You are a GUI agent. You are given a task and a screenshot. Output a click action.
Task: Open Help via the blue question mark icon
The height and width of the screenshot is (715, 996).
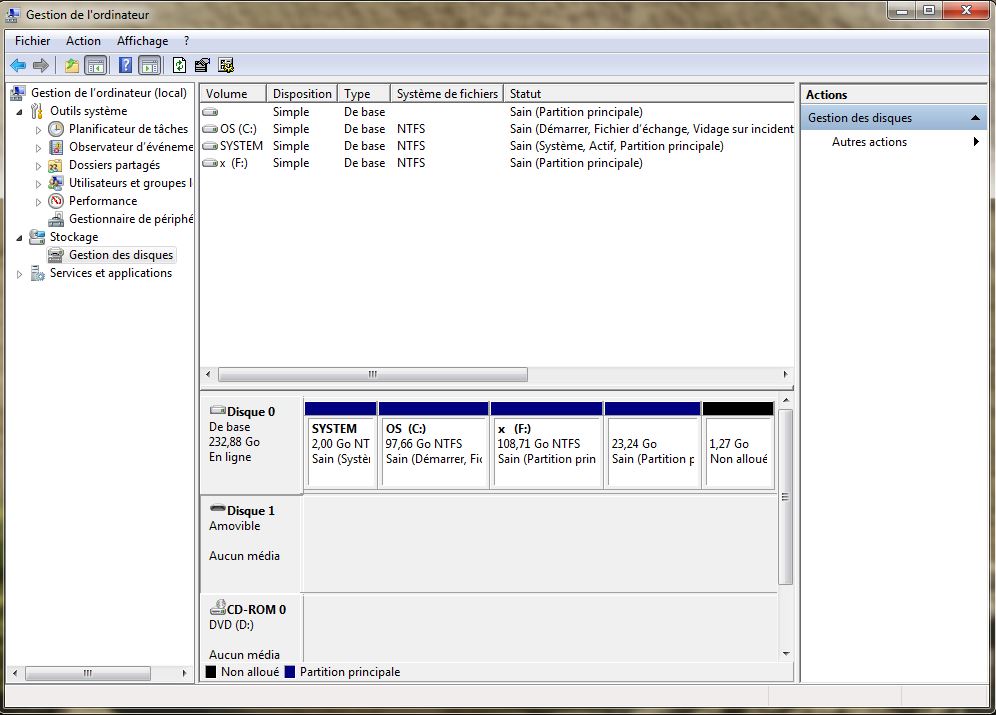click(126, 65)
